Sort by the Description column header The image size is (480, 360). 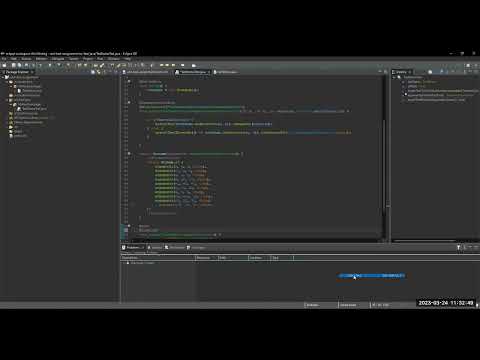point(158,258)
